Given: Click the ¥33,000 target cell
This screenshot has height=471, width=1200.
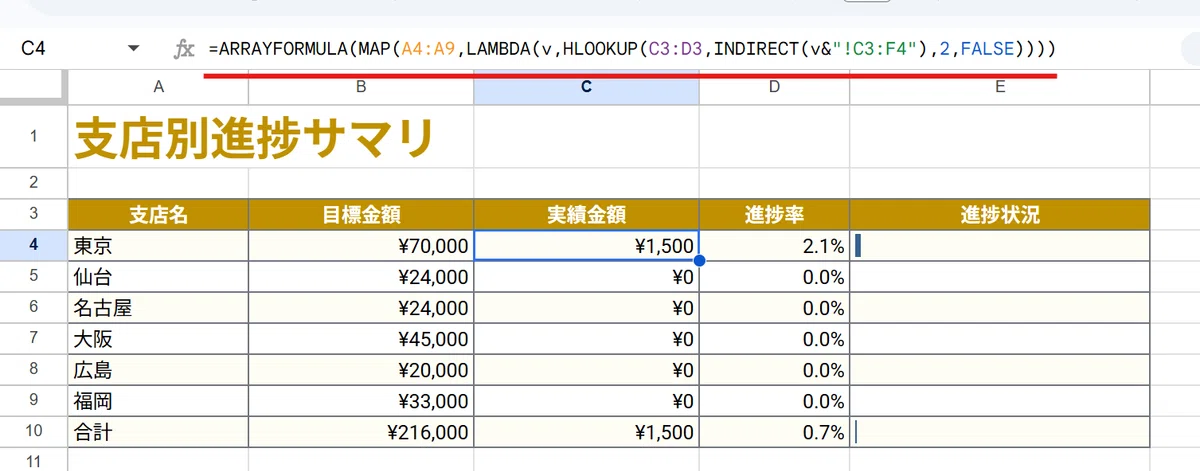Looking at the screenshot, I should click(x=361, y=401).
